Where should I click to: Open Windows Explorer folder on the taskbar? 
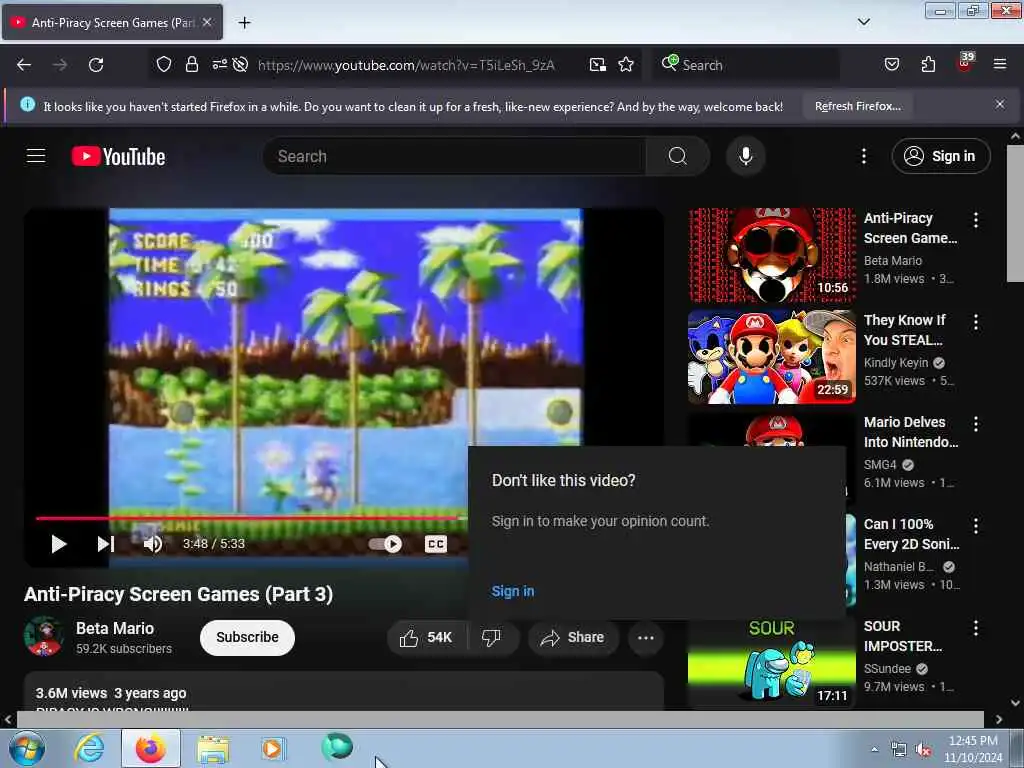click(213, 748)
